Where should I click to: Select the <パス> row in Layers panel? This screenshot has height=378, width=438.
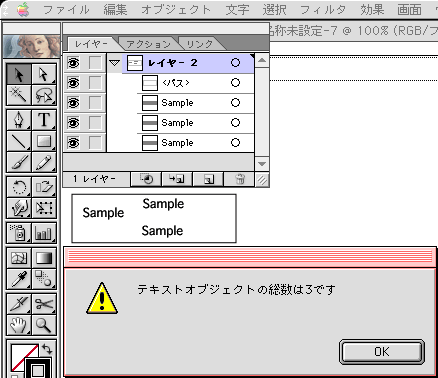[196, 83]
